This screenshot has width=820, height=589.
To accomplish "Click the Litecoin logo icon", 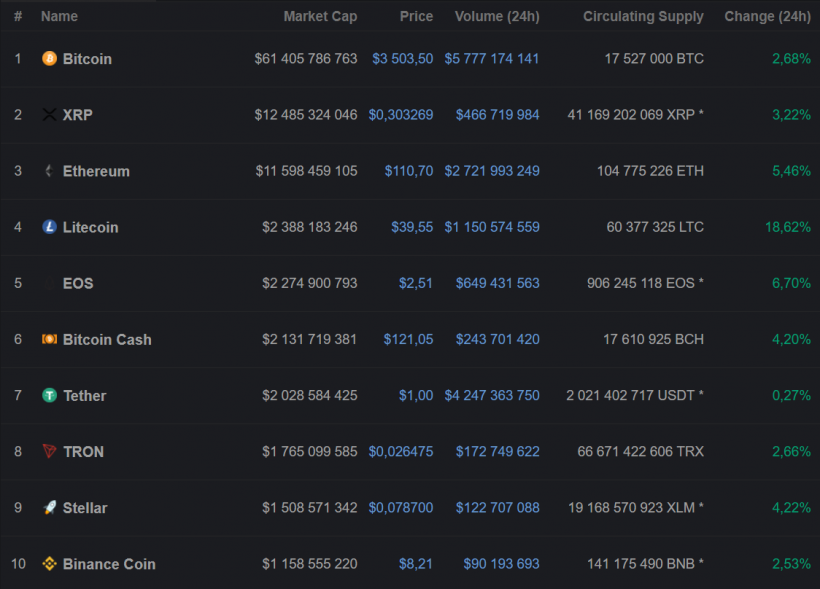I will [x=49, y=227].
